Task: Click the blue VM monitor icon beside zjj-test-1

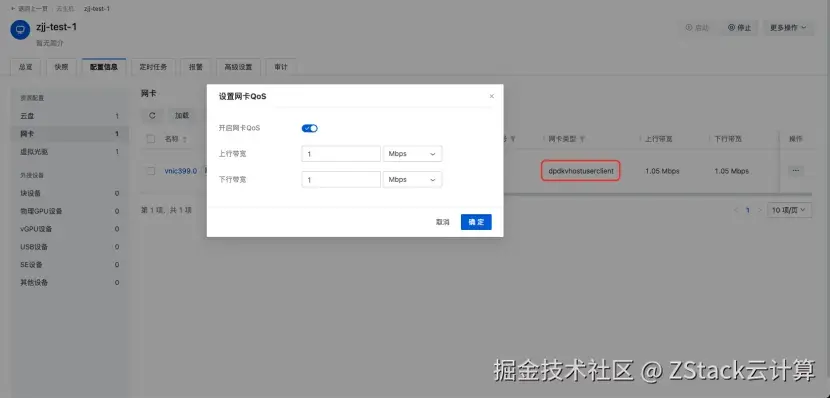Action: 20,30
